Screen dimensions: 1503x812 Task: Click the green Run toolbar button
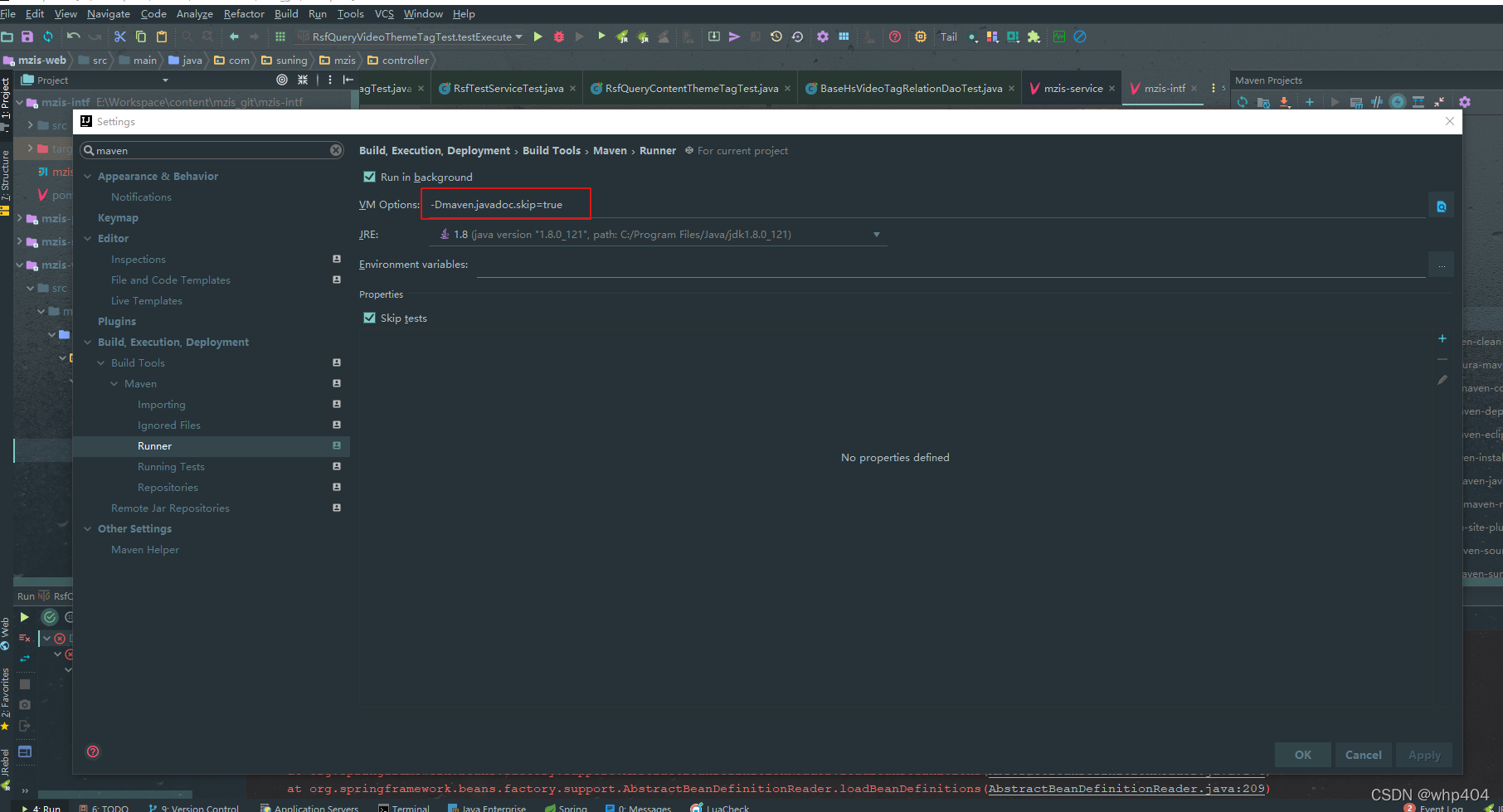coord(537,36)
